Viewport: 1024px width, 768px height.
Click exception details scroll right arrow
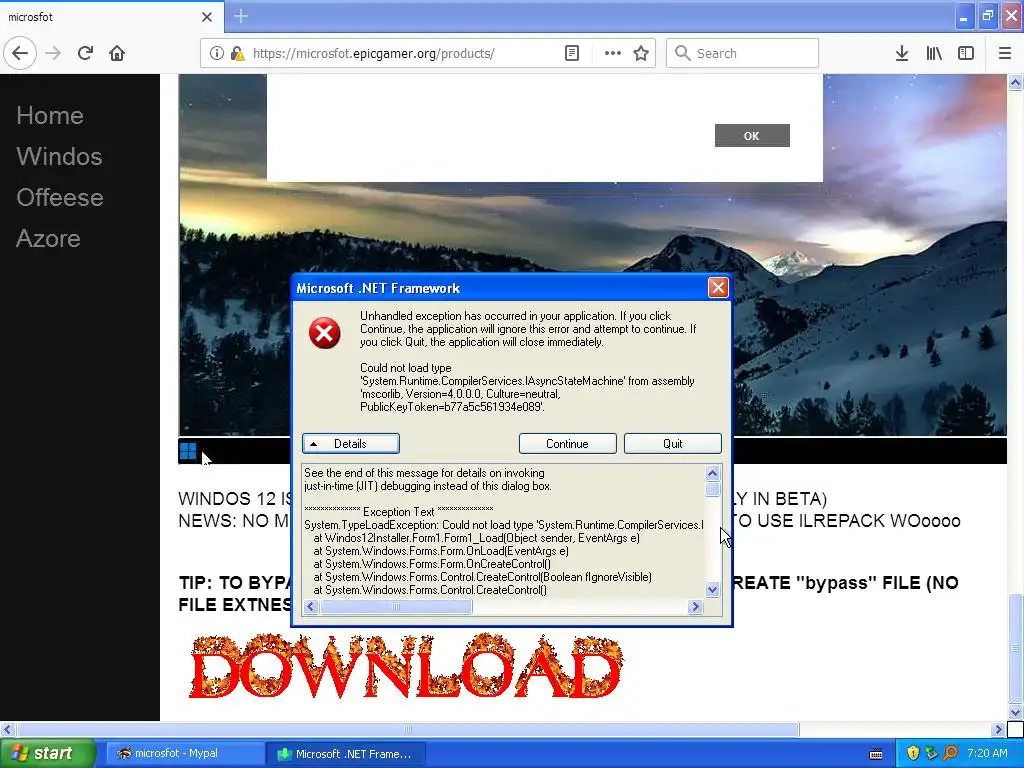click(x=696, y=607)
